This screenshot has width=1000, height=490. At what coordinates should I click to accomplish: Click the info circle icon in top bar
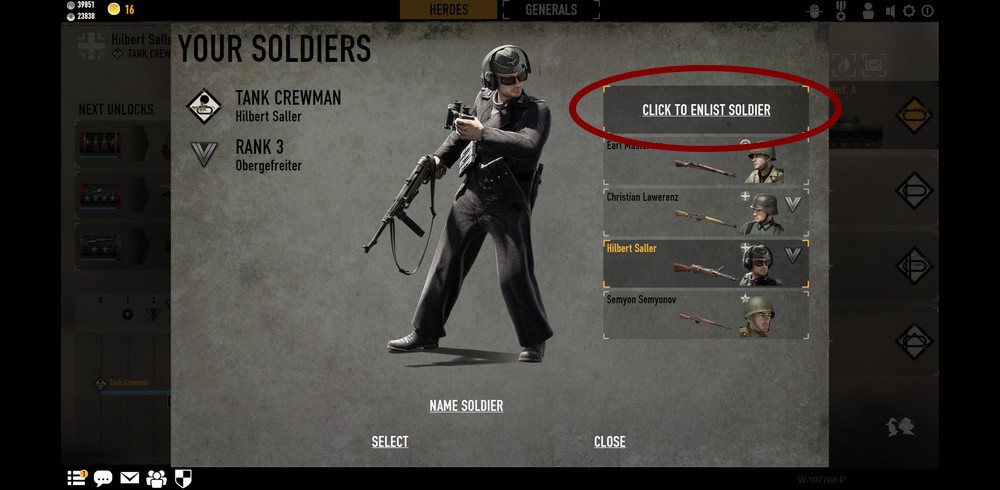coord(927,11)
